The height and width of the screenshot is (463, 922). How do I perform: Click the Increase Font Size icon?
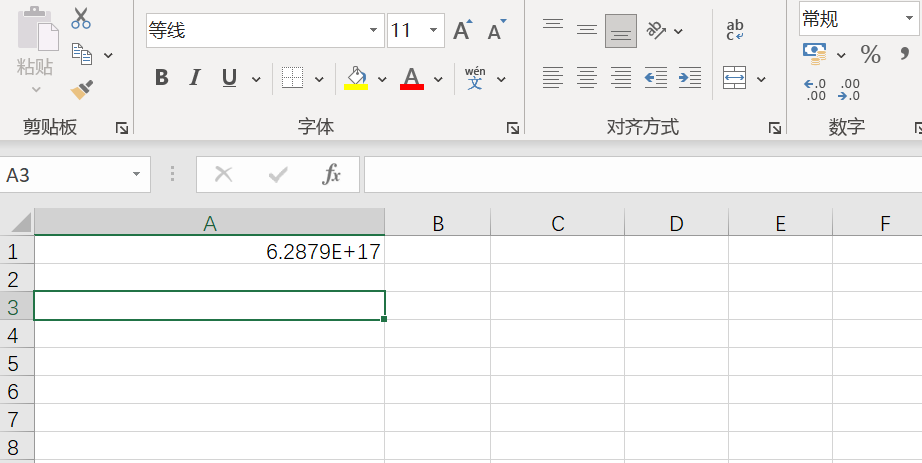click(462, 31)
